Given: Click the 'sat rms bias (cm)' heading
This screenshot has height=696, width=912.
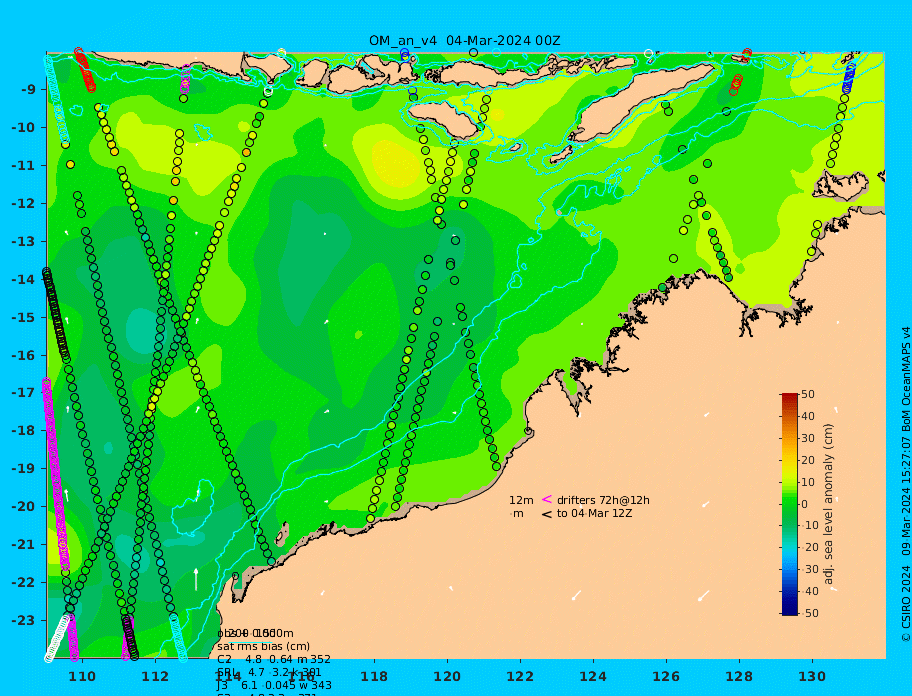Looking at the screenshot, I should click(263, 646).
